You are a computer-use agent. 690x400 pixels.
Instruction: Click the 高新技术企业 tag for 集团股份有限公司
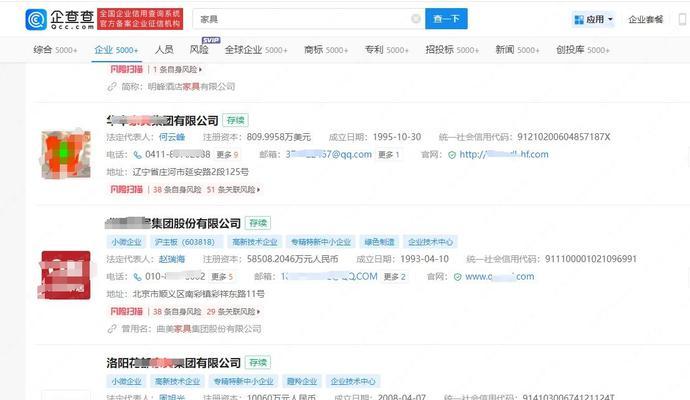coord(255,242)
